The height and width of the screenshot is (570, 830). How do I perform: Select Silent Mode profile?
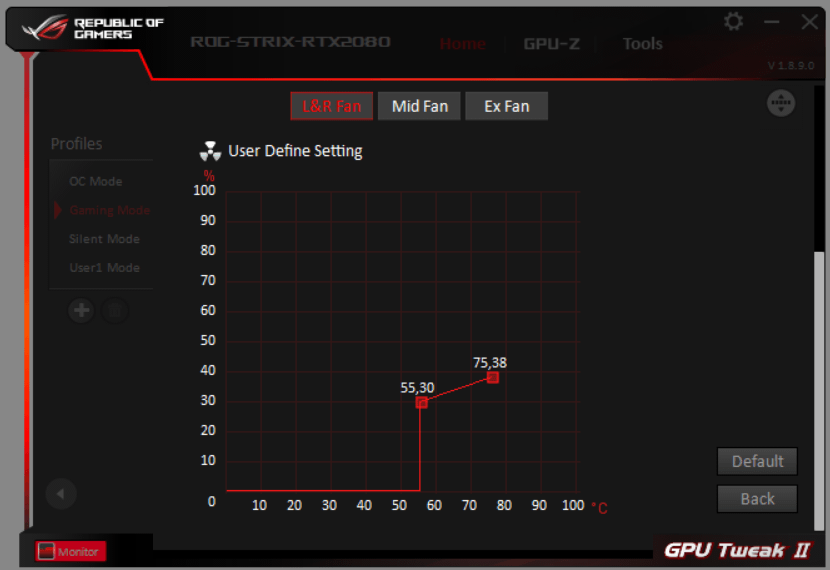pos(104,239)
